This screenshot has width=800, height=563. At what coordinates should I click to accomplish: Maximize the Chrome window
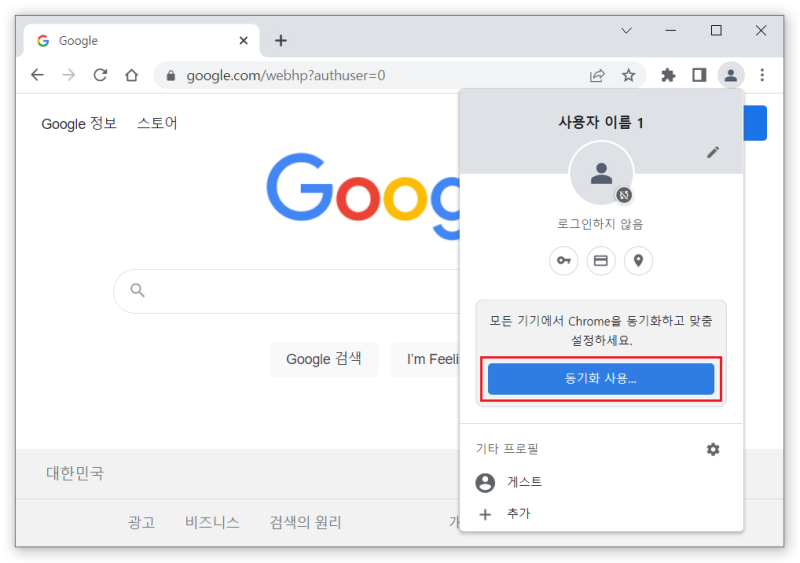(716, 31)
